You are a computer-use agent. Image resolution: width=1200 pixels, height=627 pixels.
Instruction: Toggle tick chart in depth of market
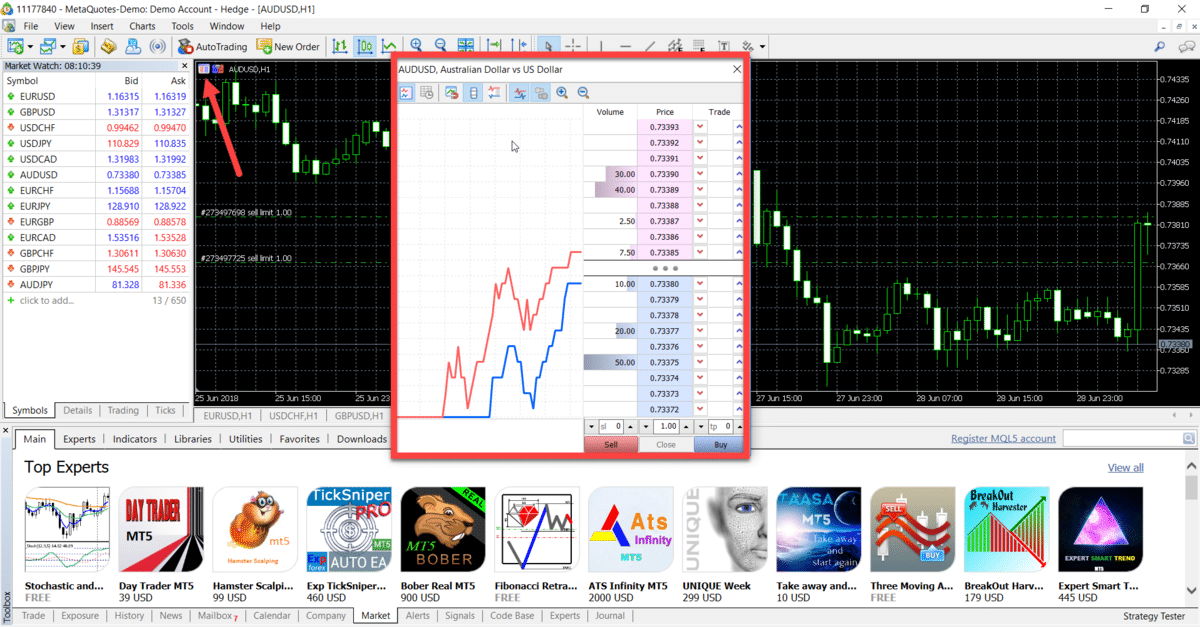pos(407,93)
